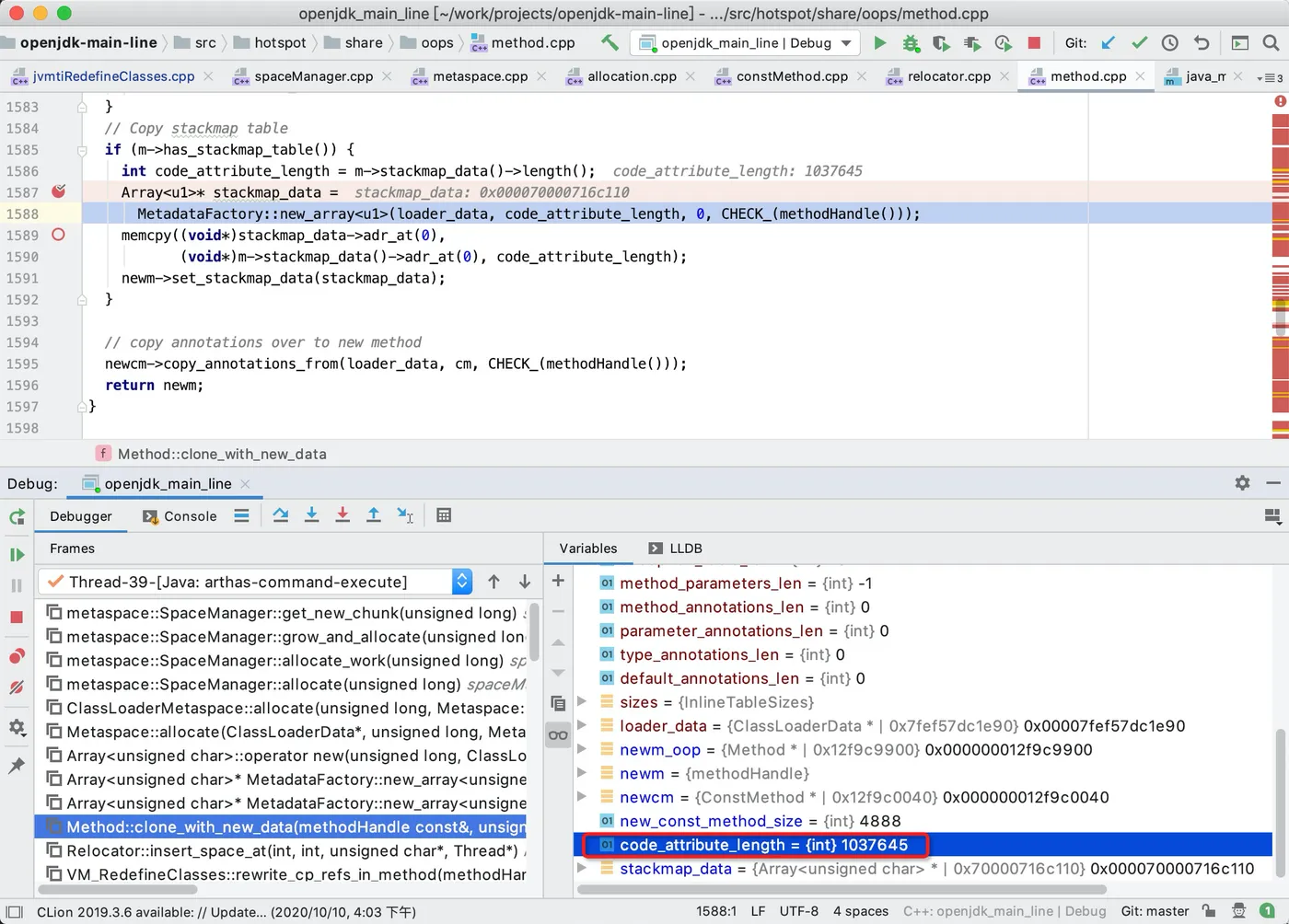The image size is (1289, 924).
Task: Click Frames horizontal scrollbar
Action: 117,890
